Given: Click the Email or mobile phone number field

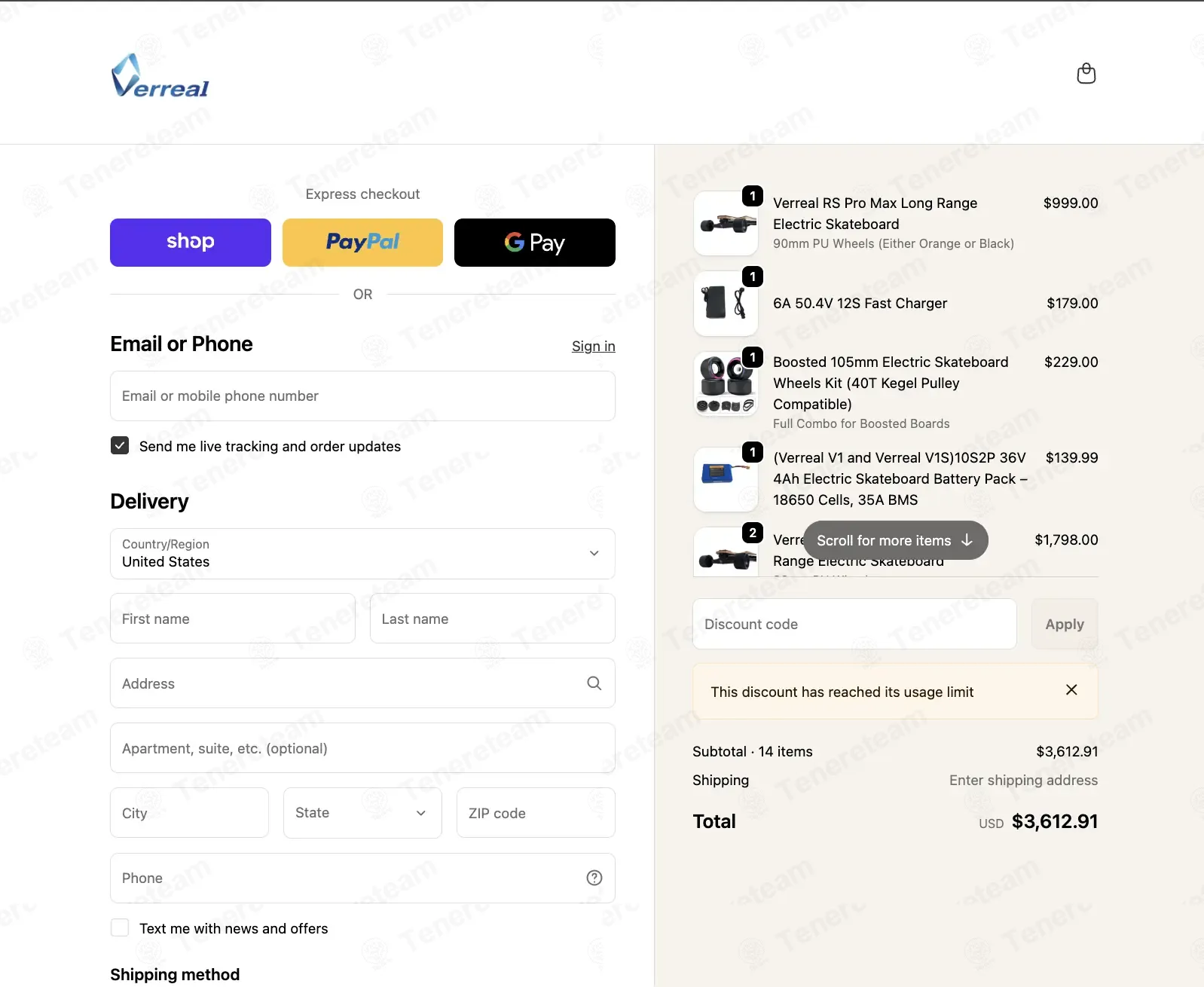Looking at the screenshot, I should [362, 396].
